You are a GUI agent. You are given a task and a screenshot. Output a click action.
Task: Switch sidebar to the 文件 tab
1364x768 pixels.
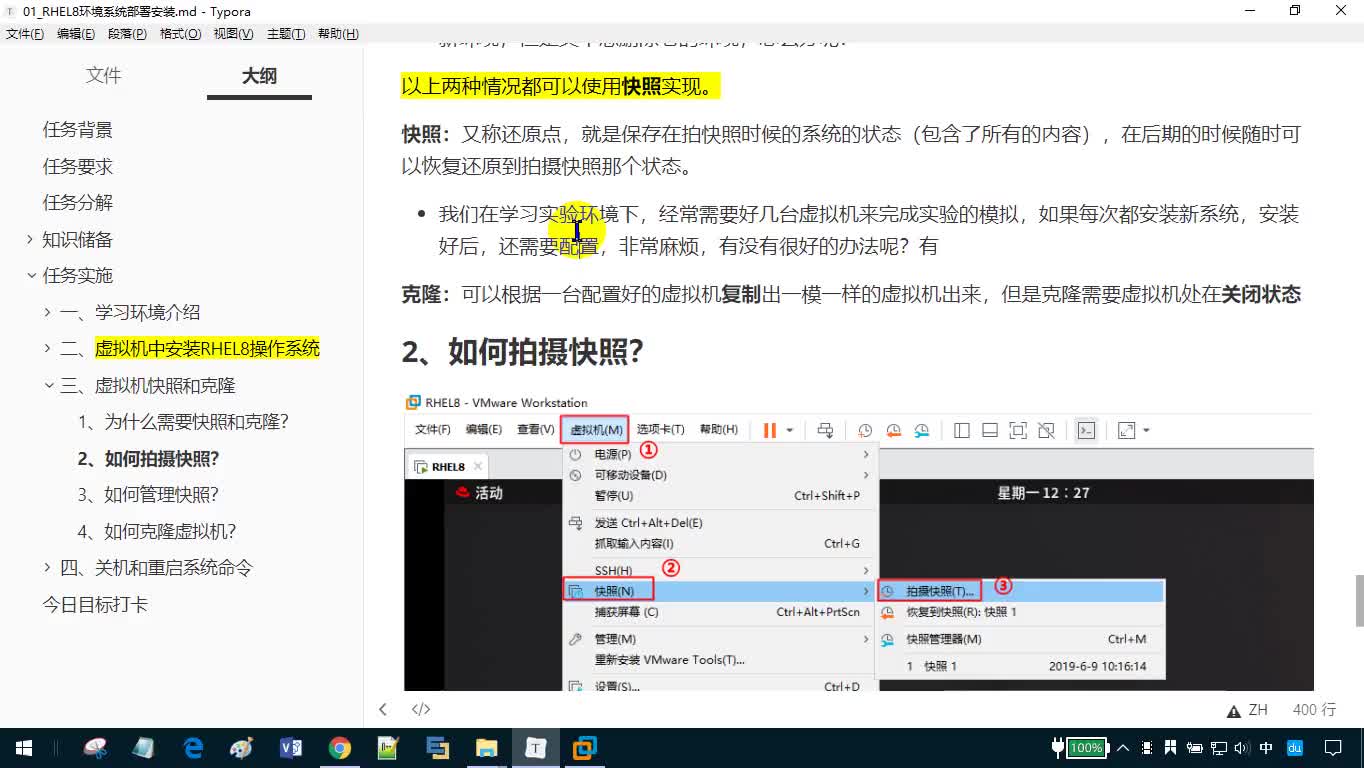pos(103,76)
